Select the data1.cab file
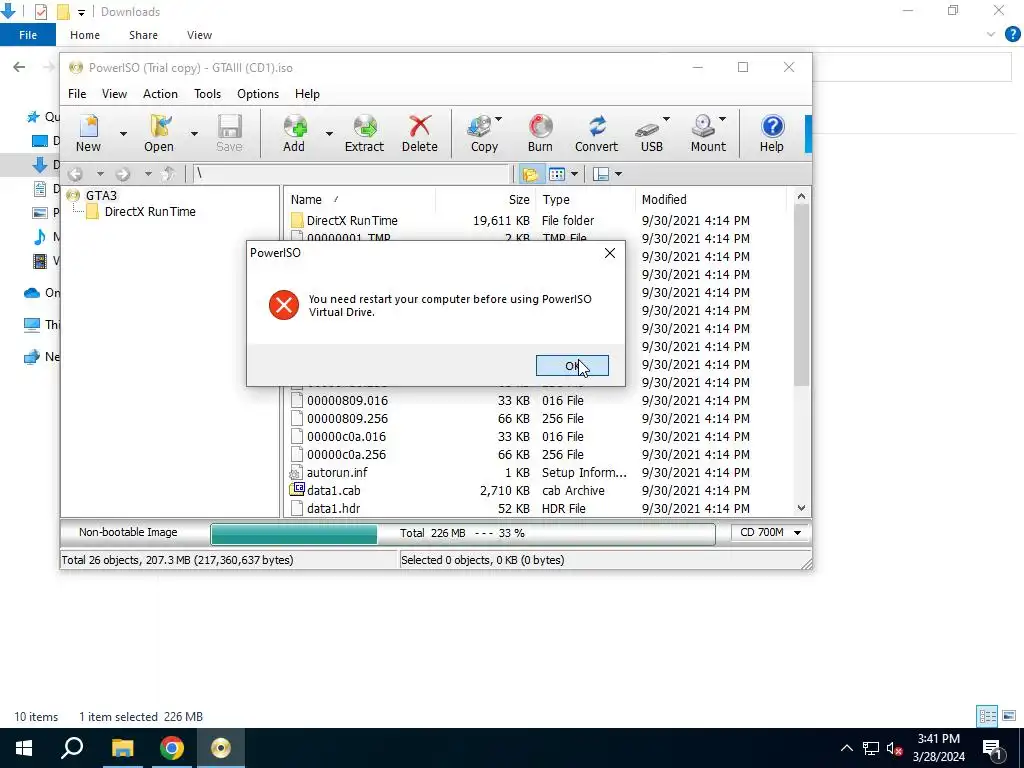Image resolution: width=1024 pixels, height=768 pixels. tap(520, 490)
